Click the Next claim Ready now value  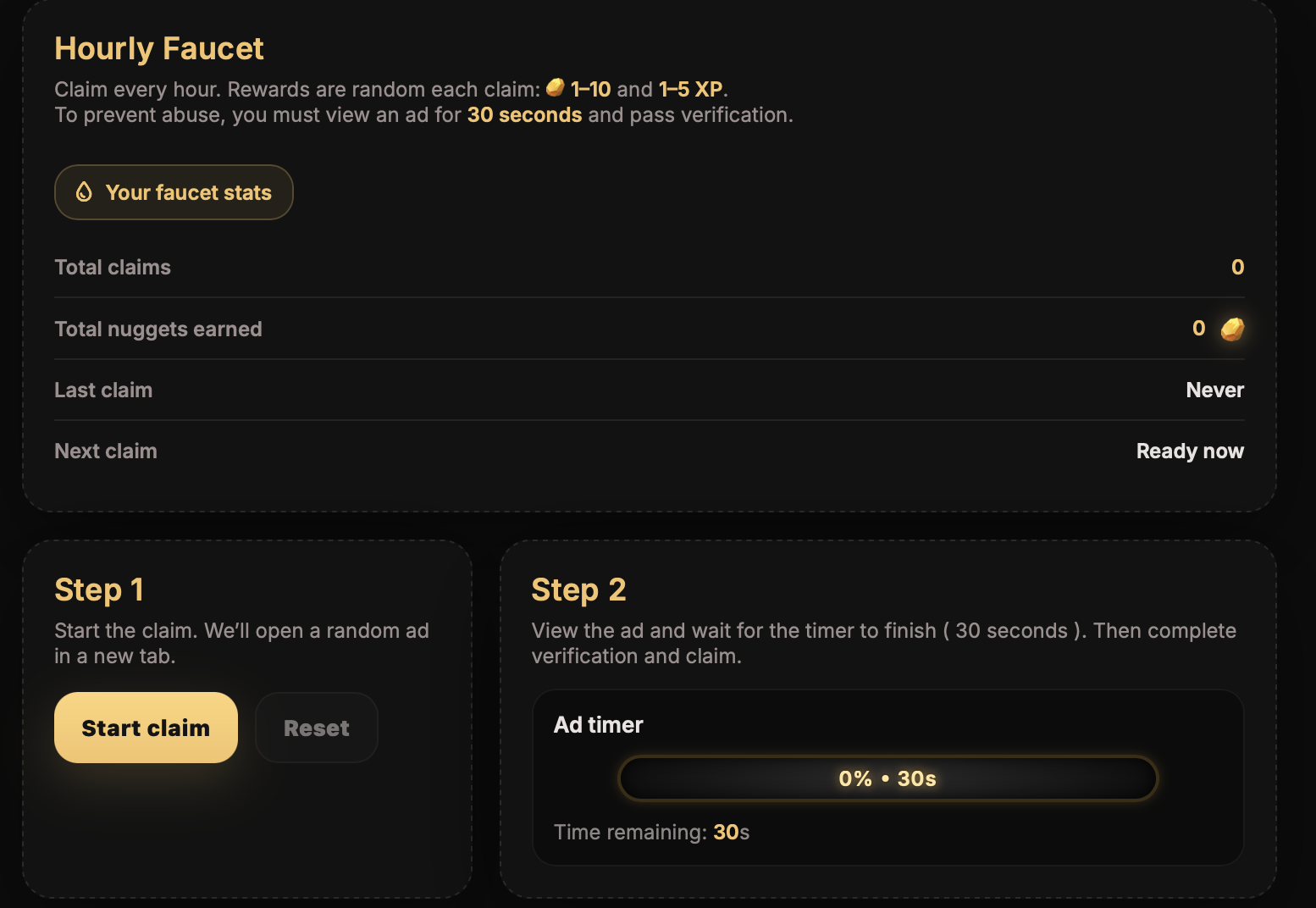tap(1190, 451)
